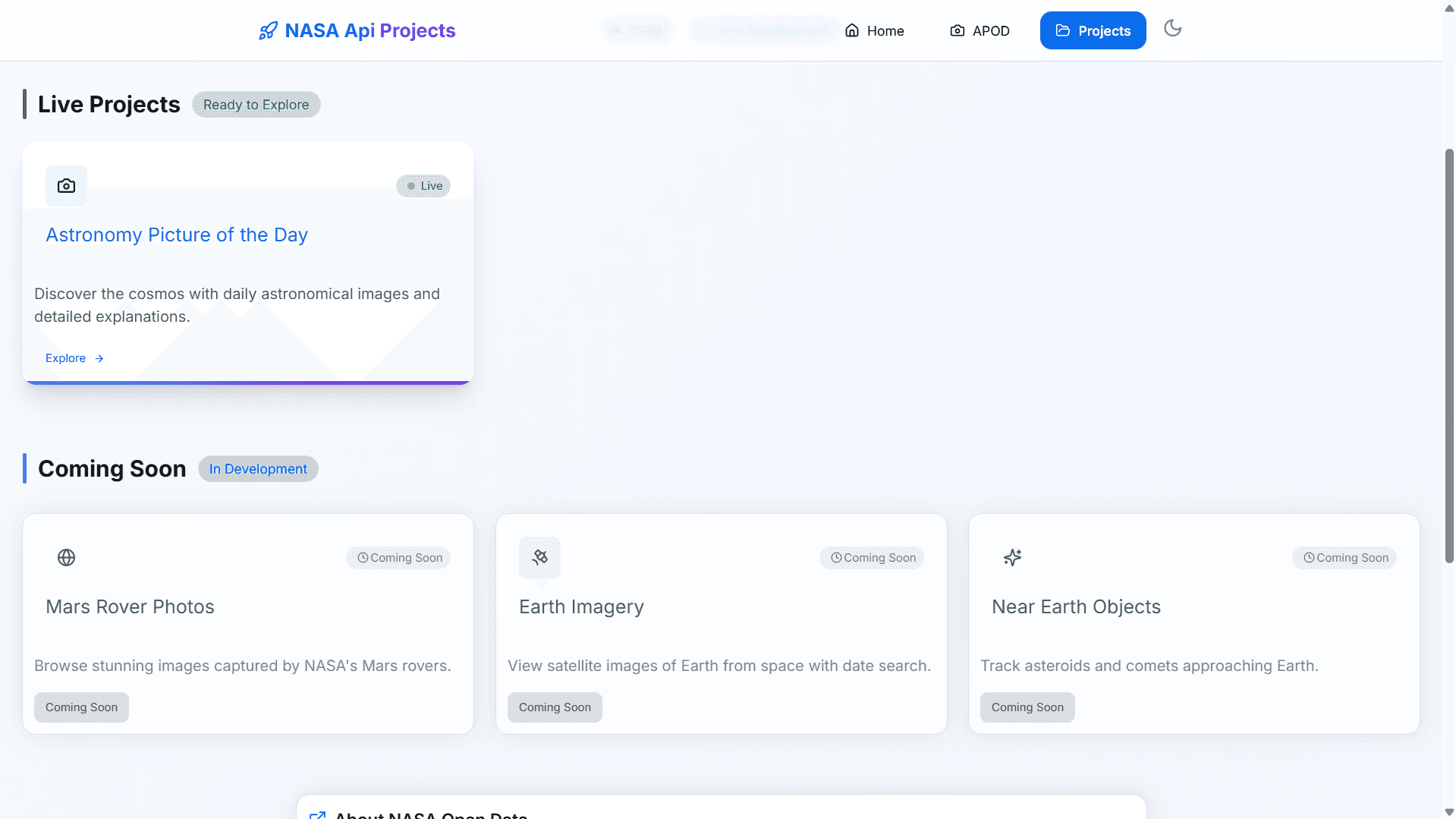Click Mars Rover Photos Coming Soon clock badge
This screenshot has width=1456, height=819.
pyautogui.click(x=398, y=558)
